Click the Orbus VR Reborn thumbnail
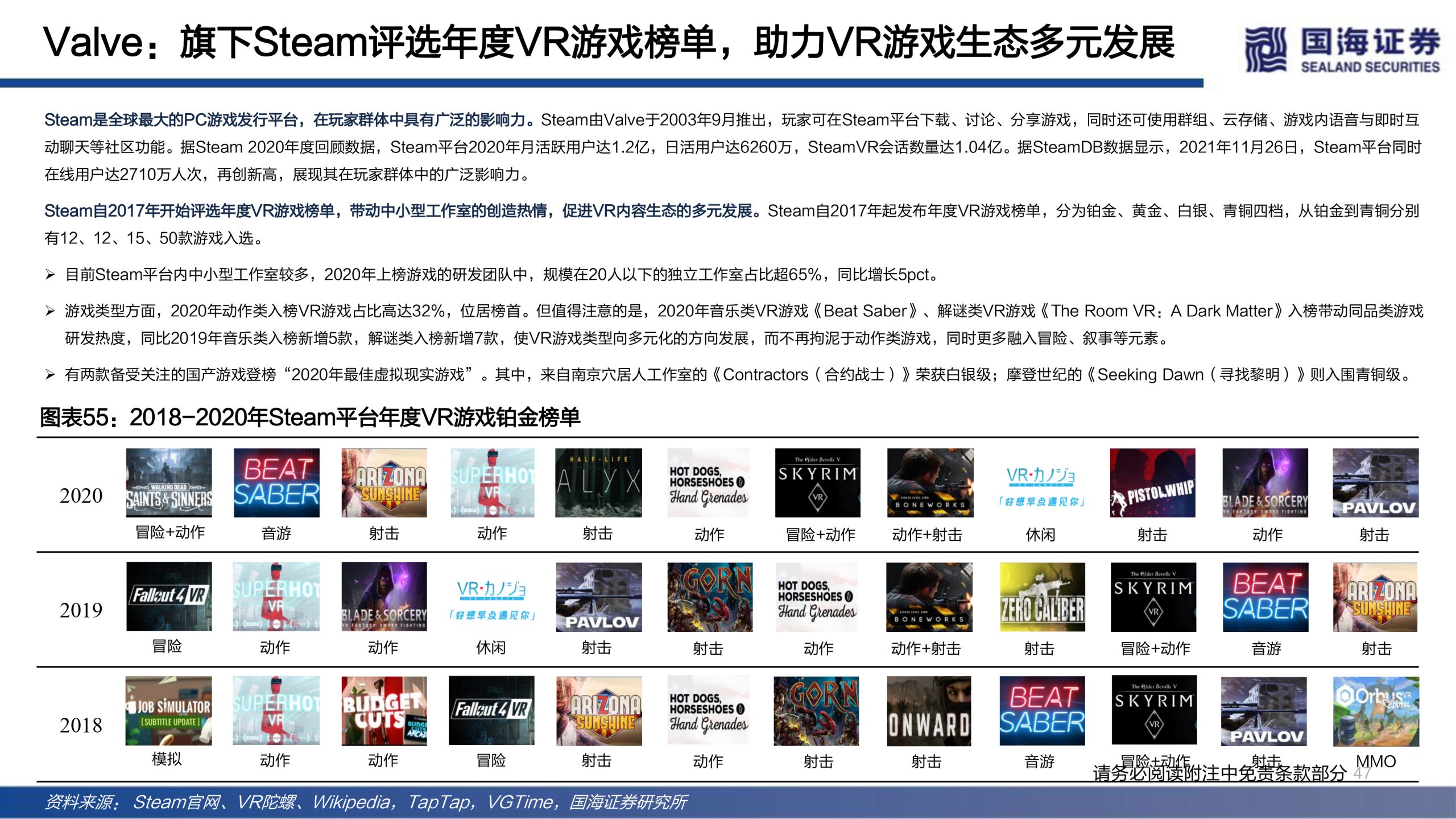This screenshot has width=1456, height=819. [x=1376, y=711]
